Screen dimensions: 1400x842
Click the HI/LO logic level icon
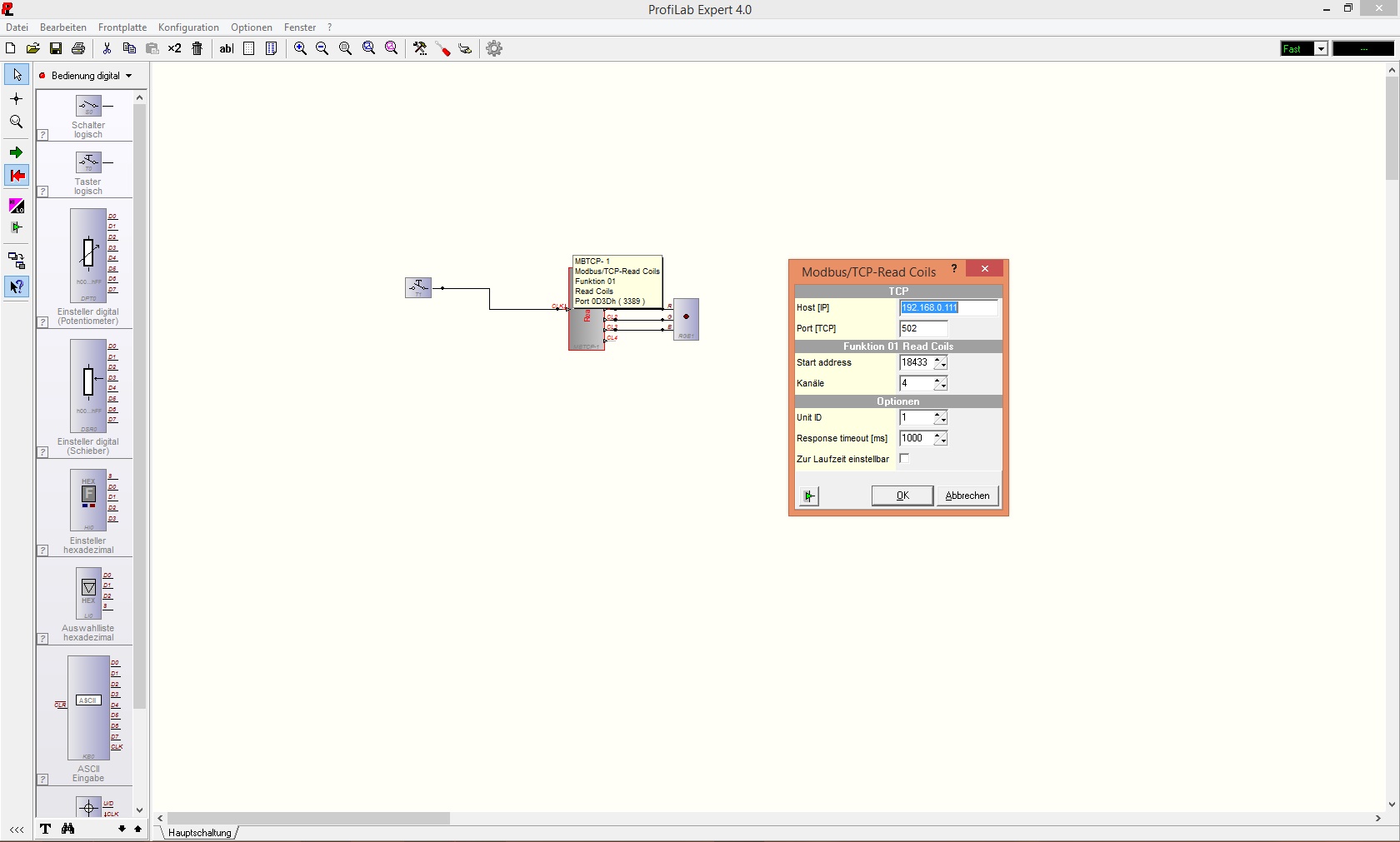[17, 206]
